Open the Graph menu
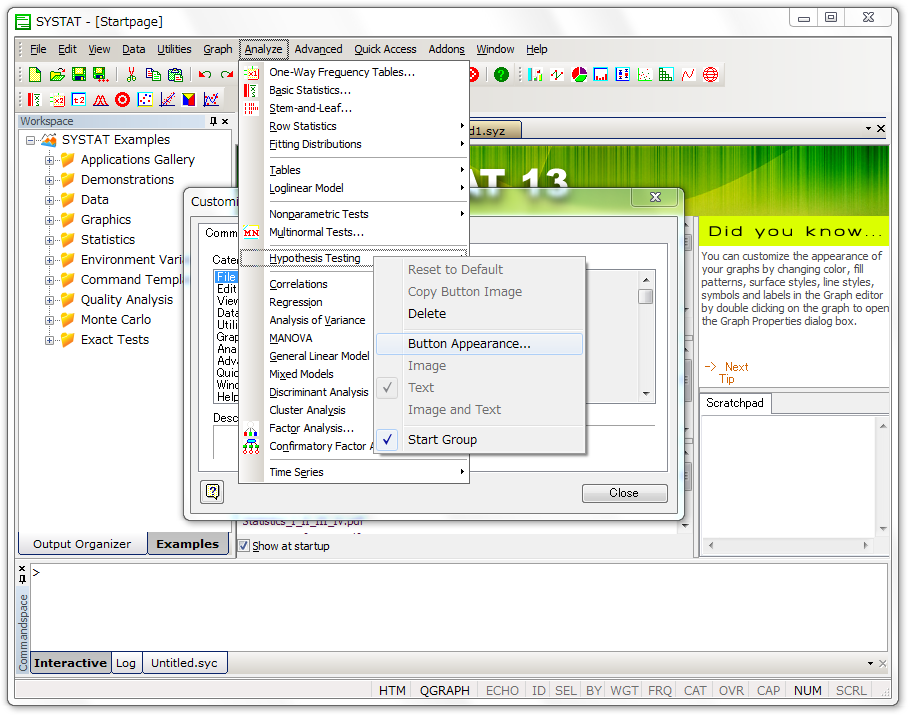909x715 pixels. click(217, 49)
